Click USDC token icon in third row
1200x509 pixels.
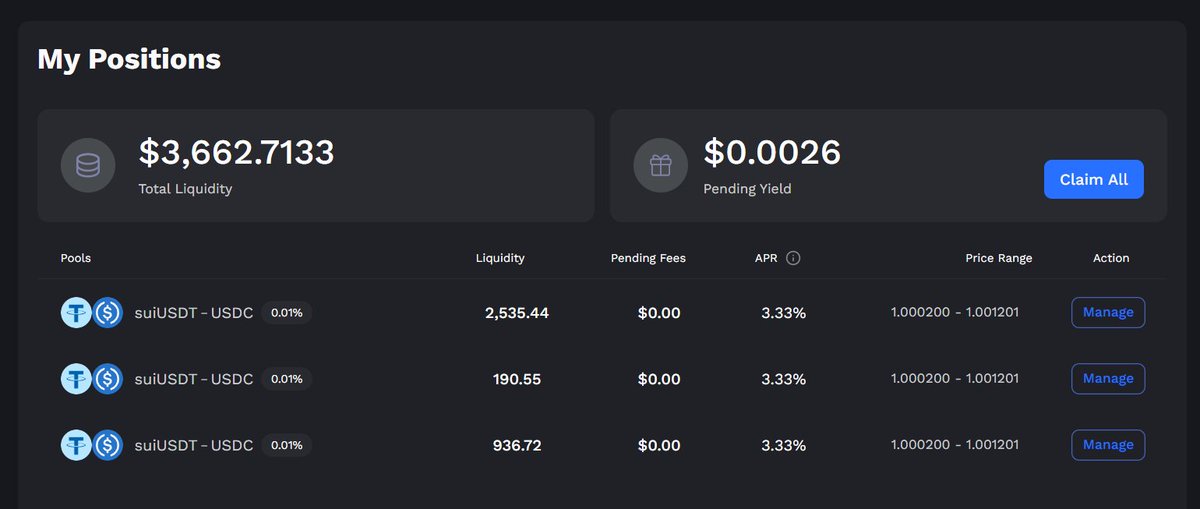[x=108, y=445]
